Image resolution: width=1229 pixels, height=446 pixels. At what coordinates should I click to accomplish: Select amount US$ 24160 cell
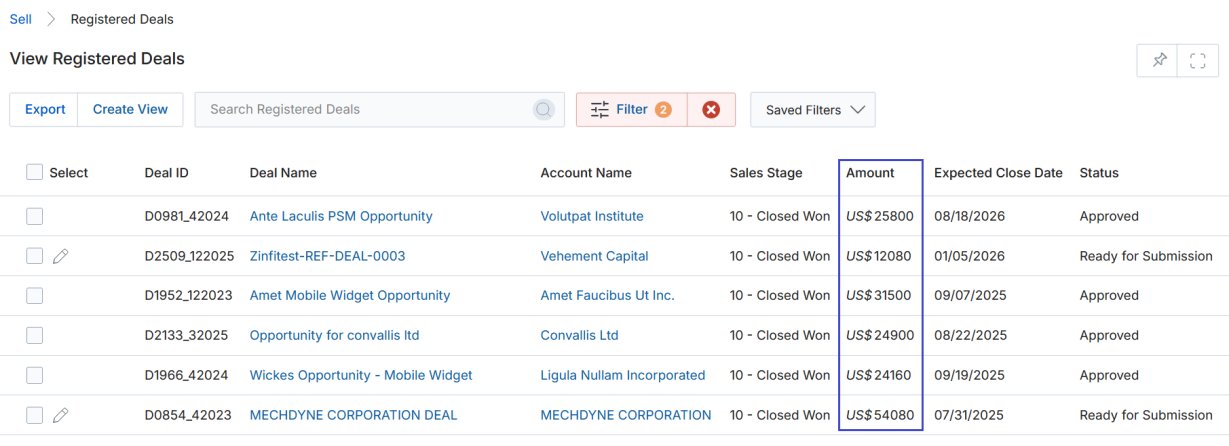[x=879, y=375]
